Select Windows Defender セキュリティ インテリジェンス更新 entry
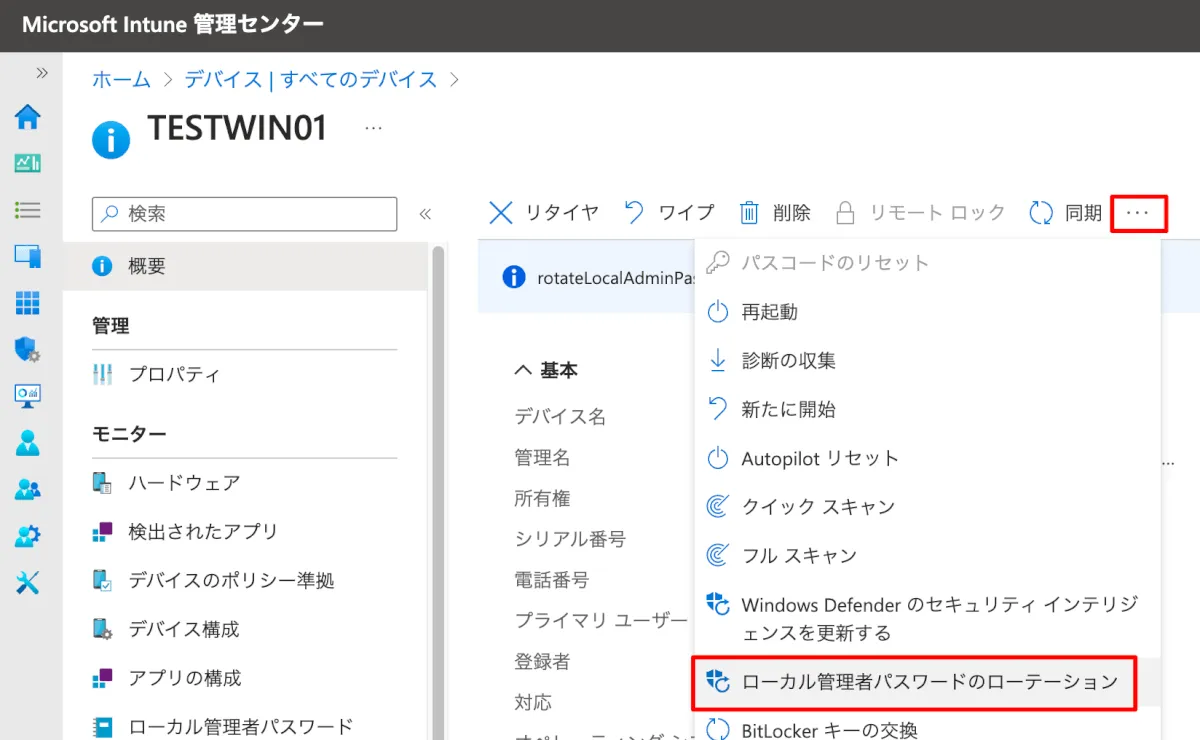 click(928, 619)
